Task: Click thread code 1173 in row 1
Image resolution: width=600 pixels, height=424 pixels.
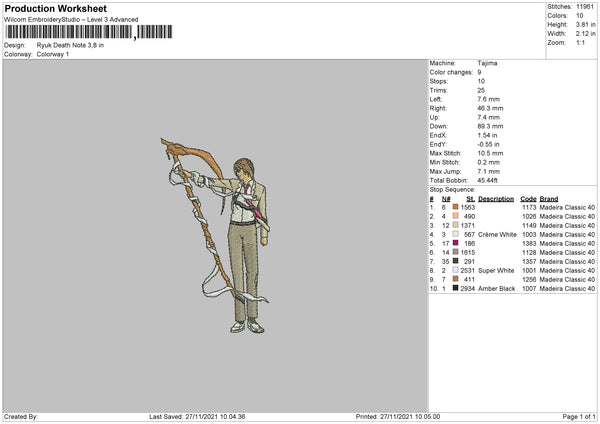Action: [x=529, y=207]
